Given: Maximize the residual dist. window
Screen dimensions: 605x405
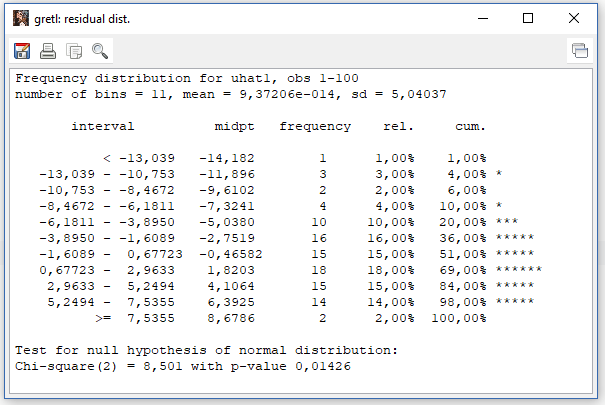Looking at the screenshot, I should coord(527,18).
